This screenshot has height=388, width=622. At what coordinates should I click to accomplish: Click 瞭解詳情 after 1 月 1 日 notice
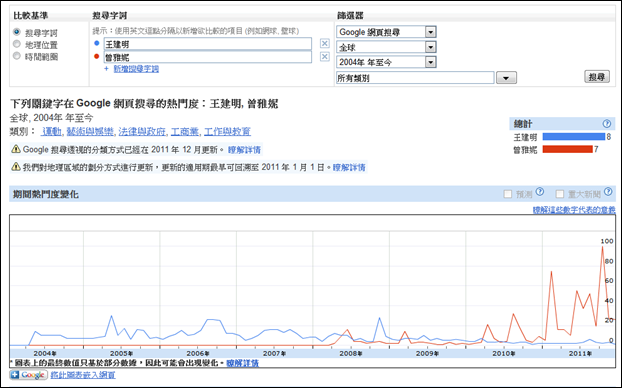(x=349, y=167)
